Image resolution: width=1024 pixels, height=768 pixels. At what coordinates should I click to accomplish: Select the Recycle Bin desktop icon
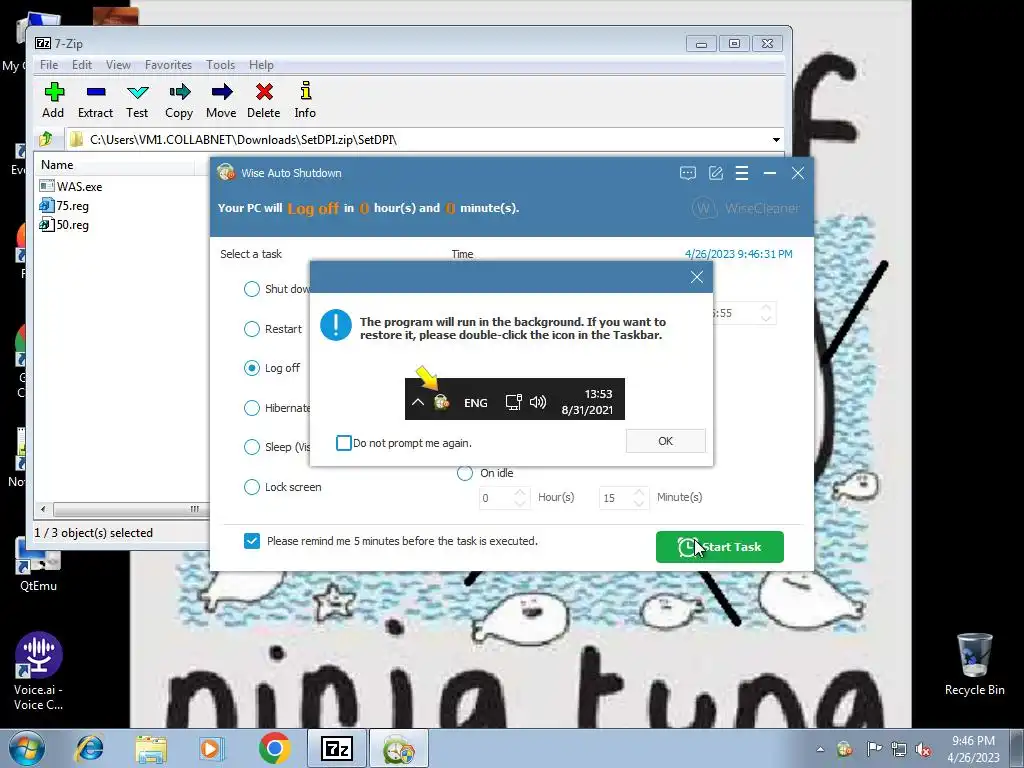point(974,665)
